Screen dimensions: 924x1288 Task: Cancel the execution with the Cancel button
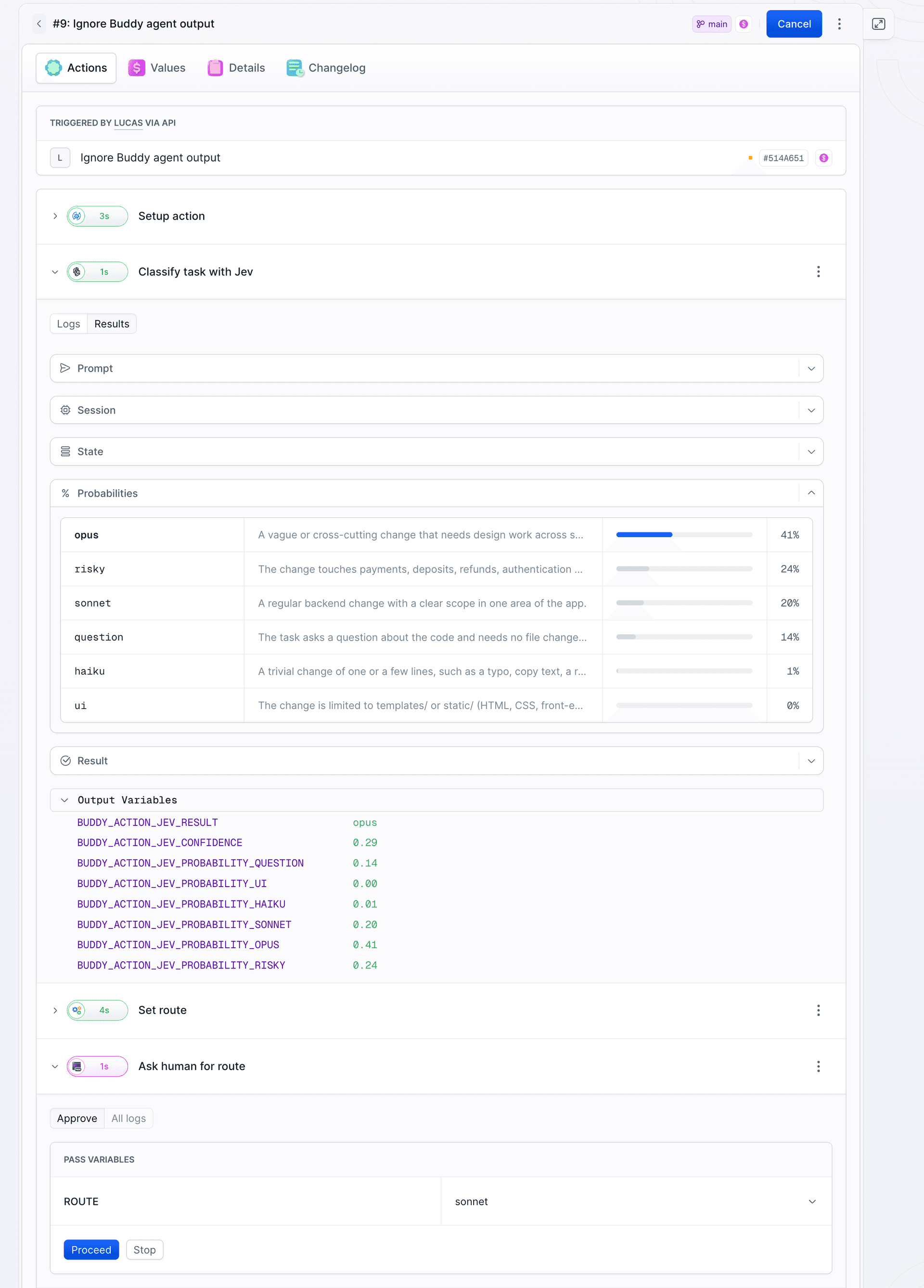click(x=794, y=24)
